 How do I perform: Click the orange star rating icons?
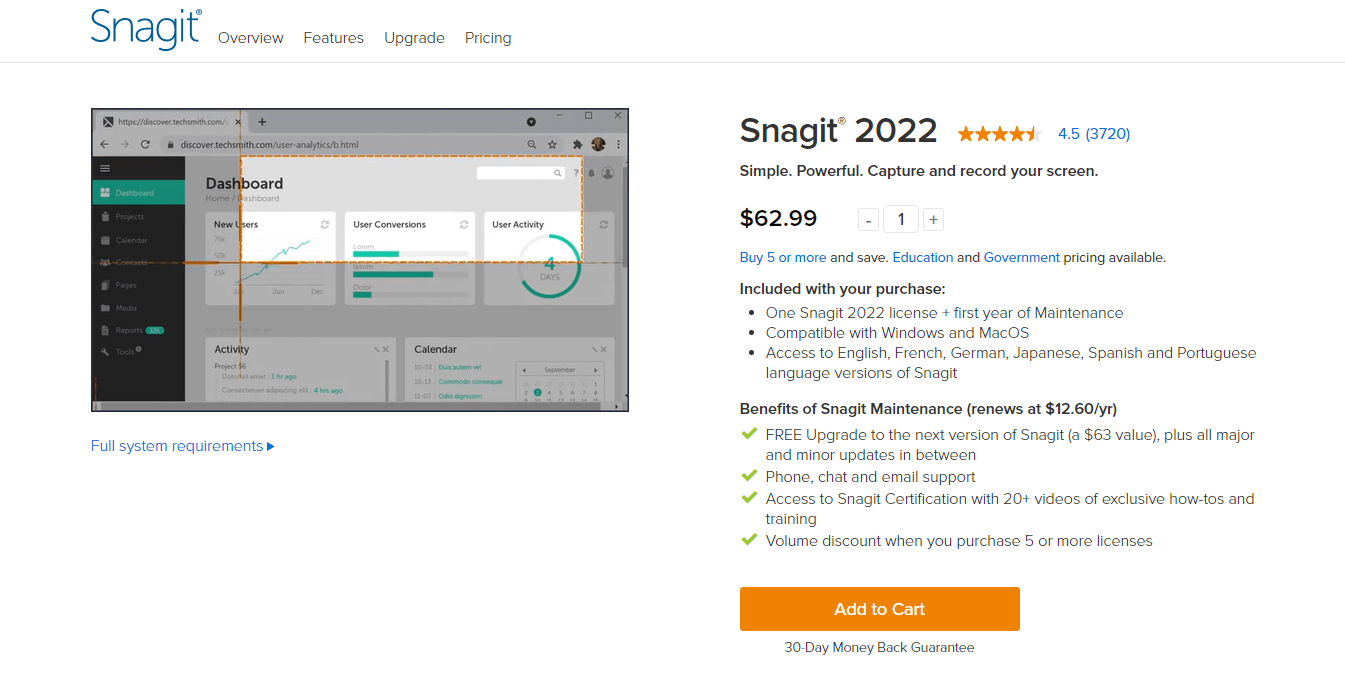1000,134
